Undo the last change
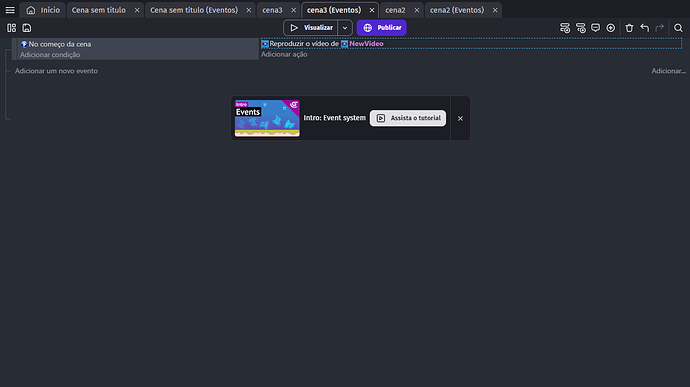Screen dimensions: 690x387 [x=645, y=28]
